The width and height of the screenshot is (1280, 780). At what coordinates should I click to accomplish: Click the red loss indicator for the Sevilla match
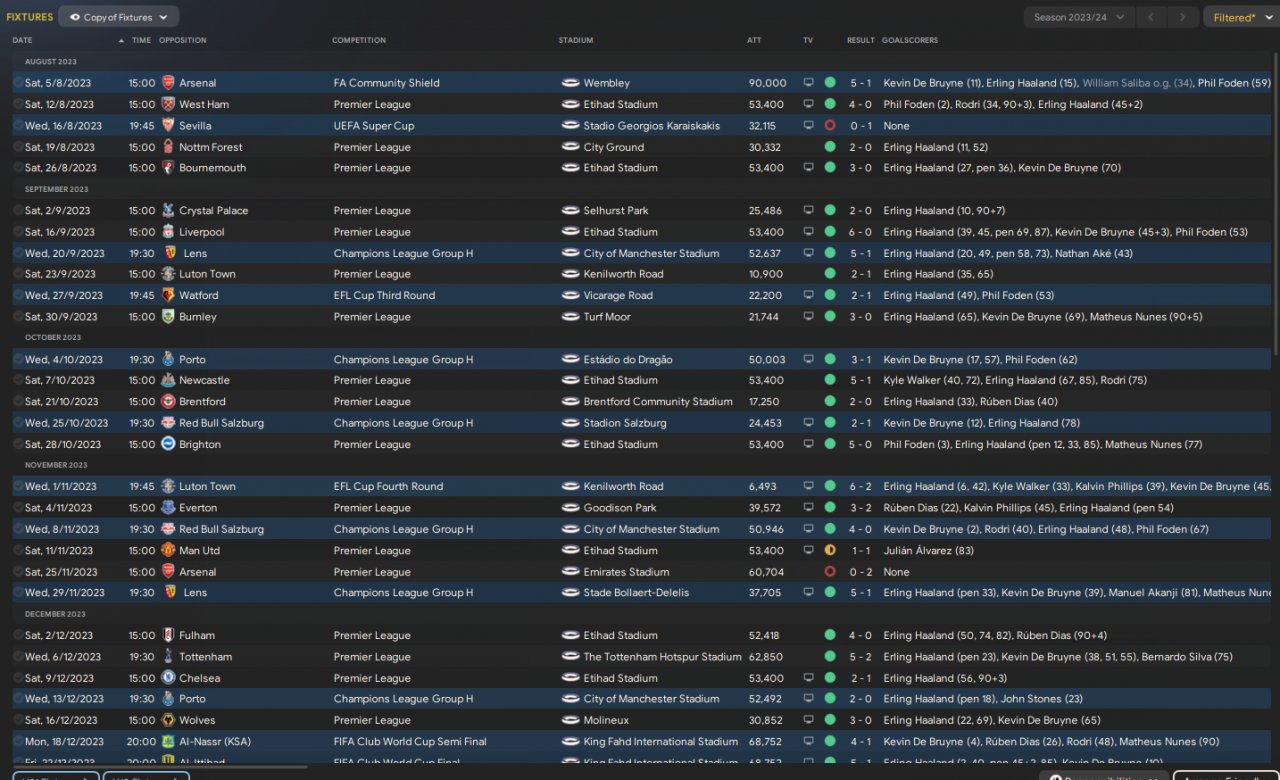[830, 126]
